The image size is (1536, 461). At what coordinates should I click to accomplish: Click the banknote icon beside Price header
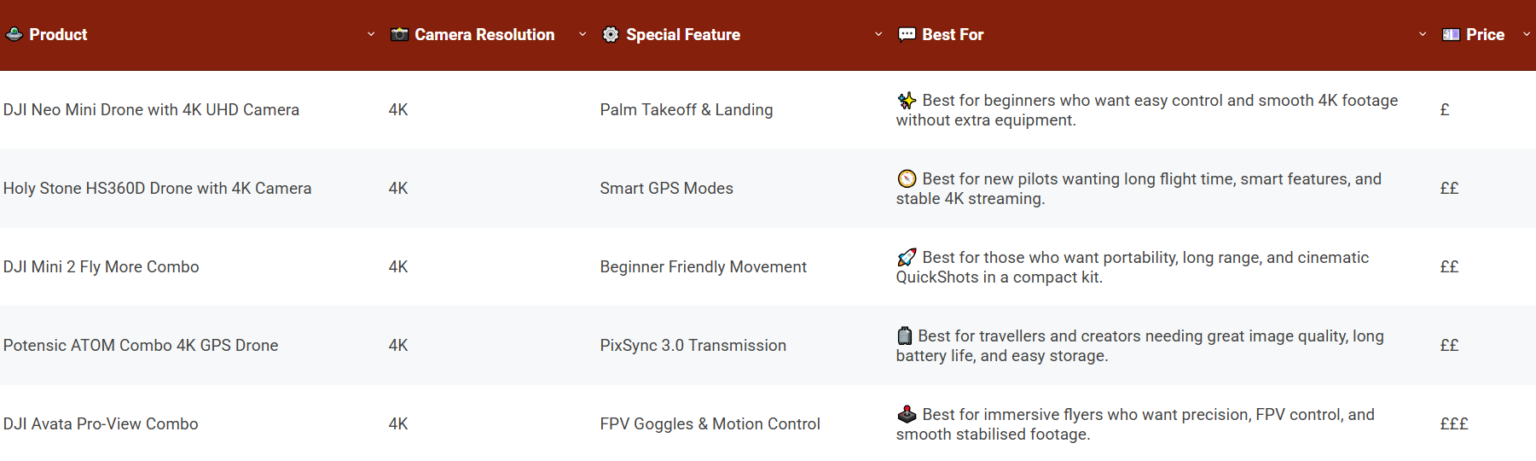1451,35
